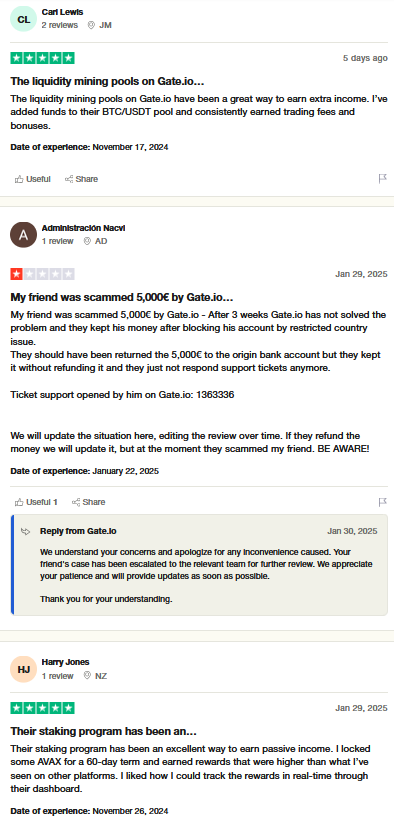The height and width of the screenshot is (822, 394).
Task: Open Administración Nacvi's profile link
Action: tap(83, 228)
